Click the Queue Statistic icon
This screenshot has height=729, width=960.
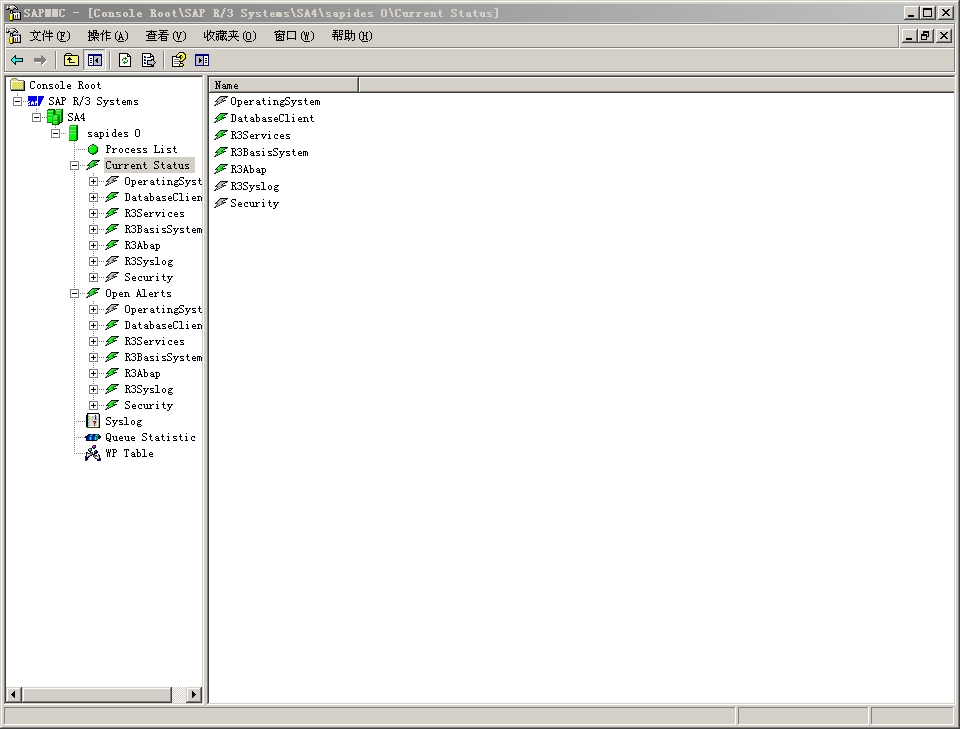[93, 437]
